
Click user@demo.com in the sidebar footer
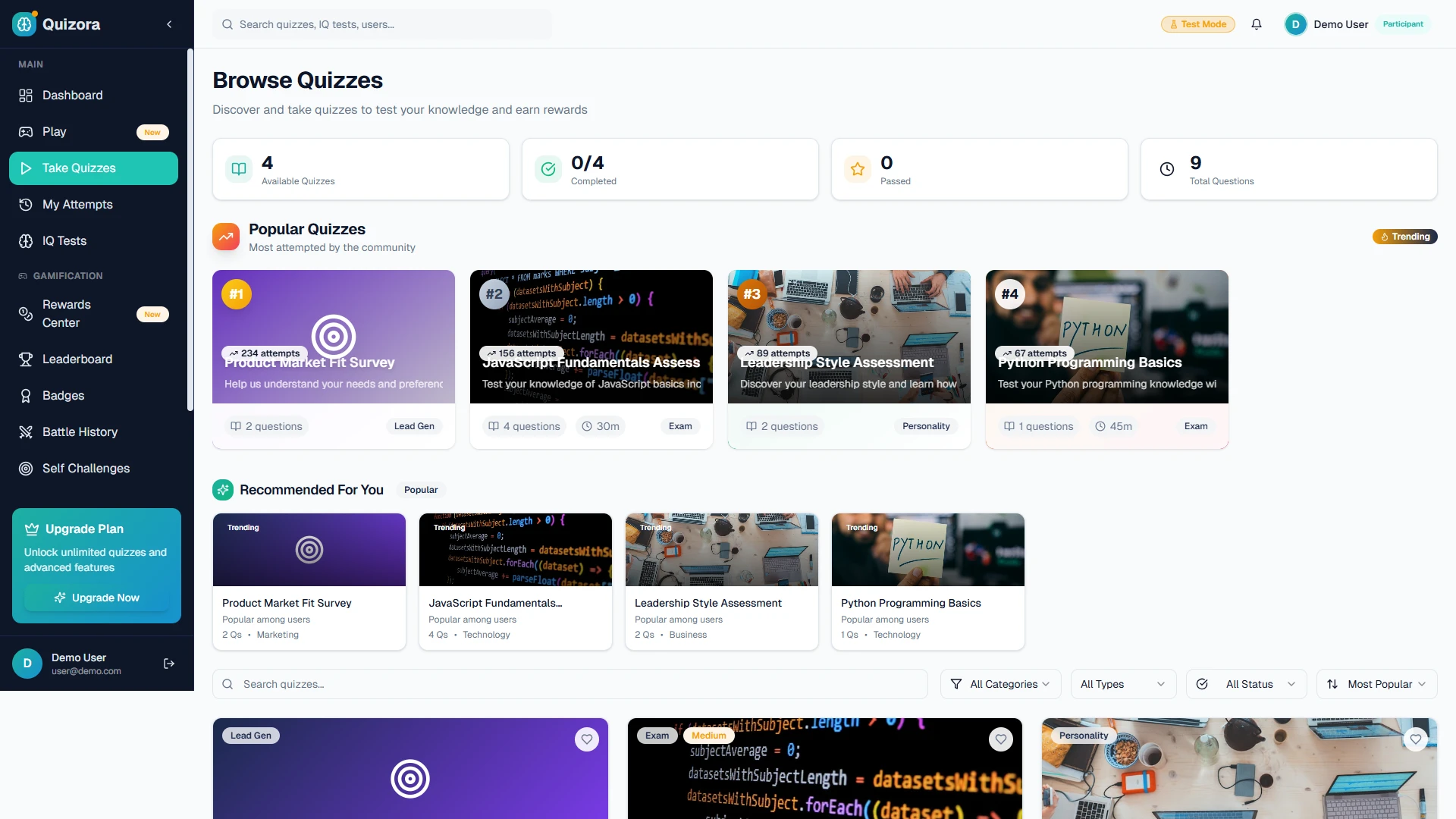point(86,671)
